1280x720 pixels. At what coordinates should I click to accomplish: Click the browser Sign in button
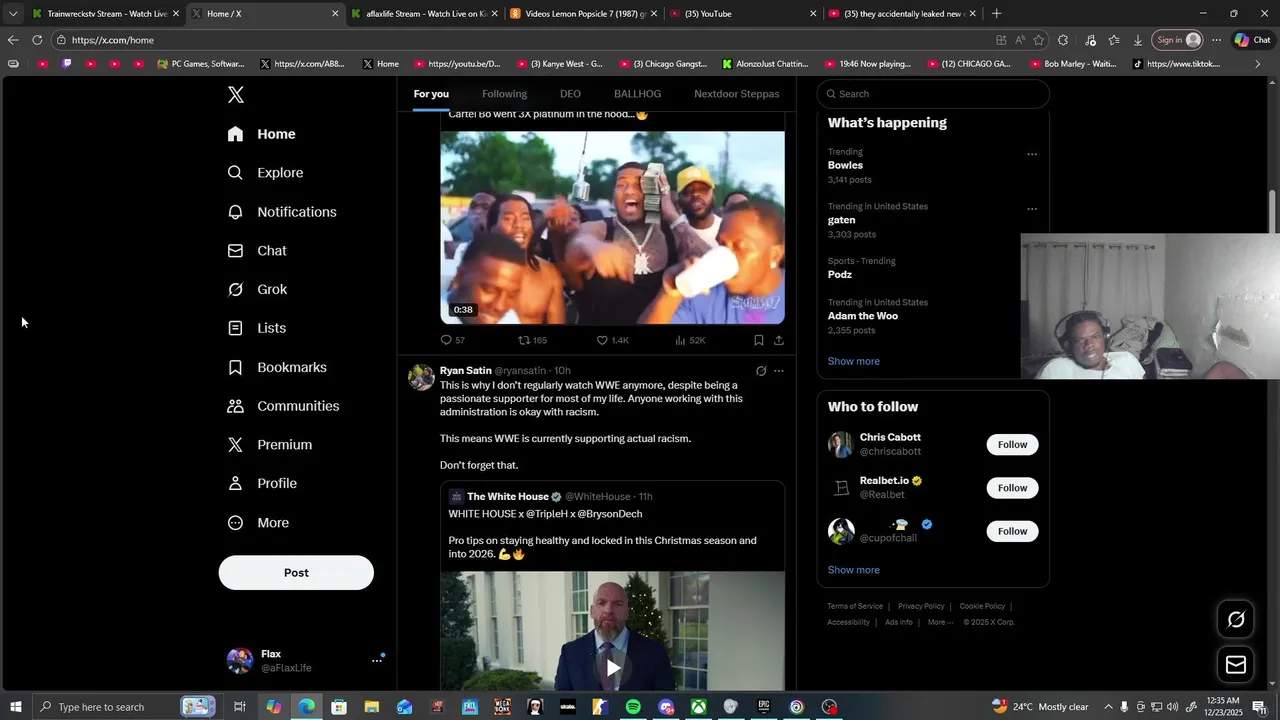[1177, 40]
